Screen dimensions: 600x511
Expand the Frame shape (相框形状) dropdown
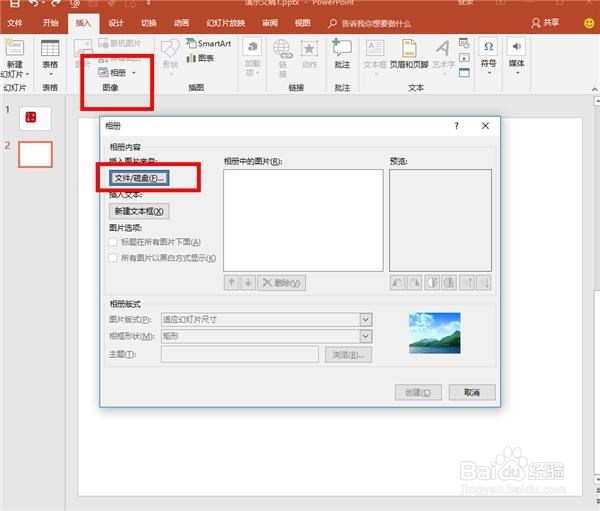click(365, 336)
